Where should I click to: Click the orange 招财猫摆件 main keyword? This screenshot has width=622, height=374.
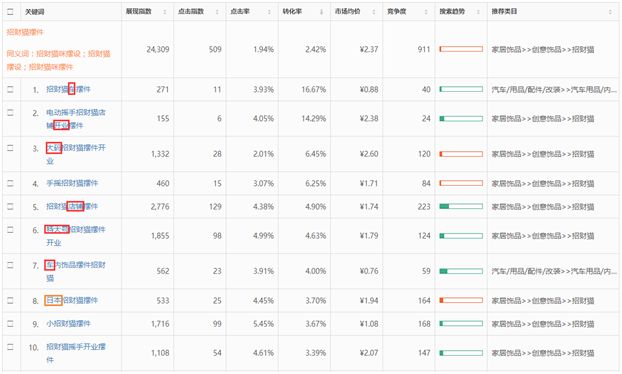point(25,32)
